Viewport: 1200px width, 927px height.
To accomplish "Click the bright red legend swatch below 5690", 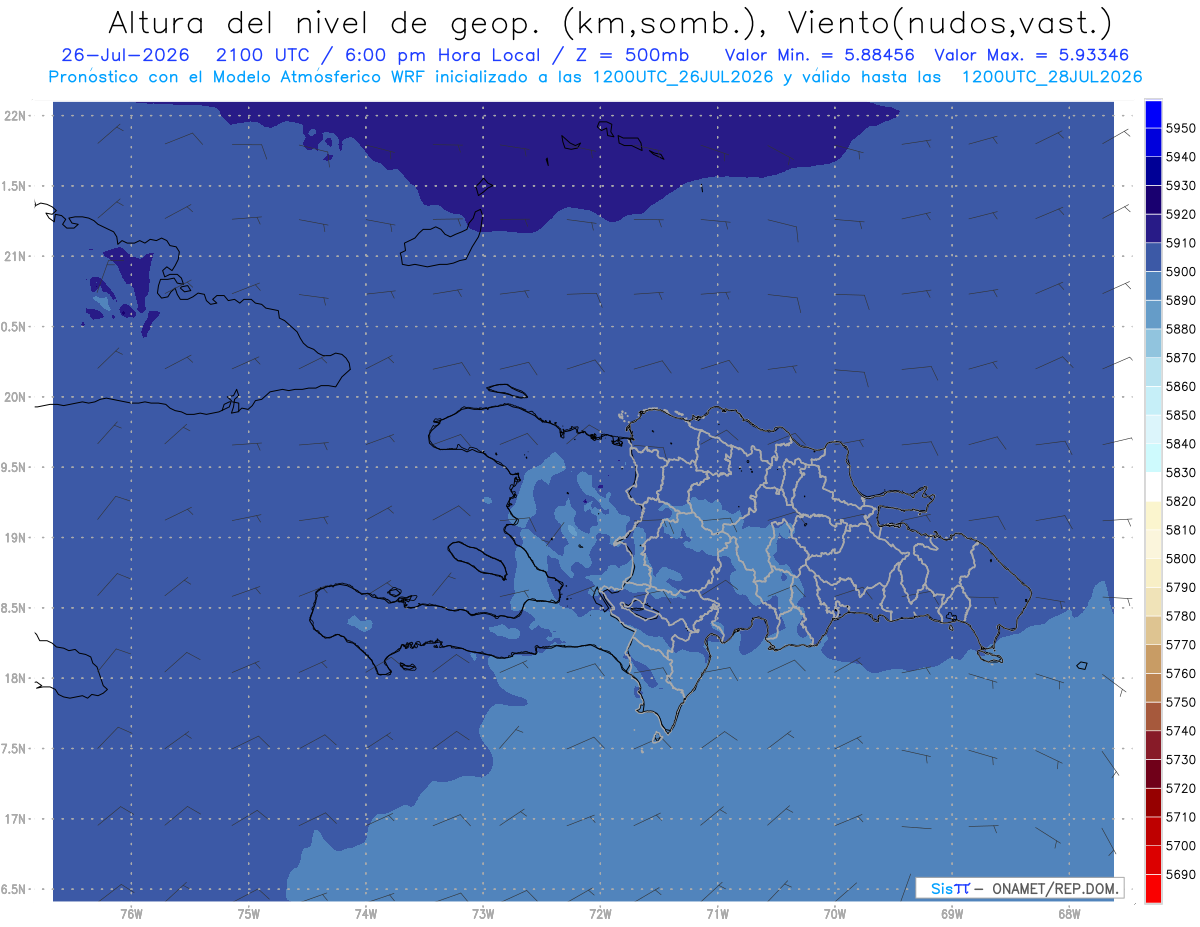I will tap(1153, 888).
